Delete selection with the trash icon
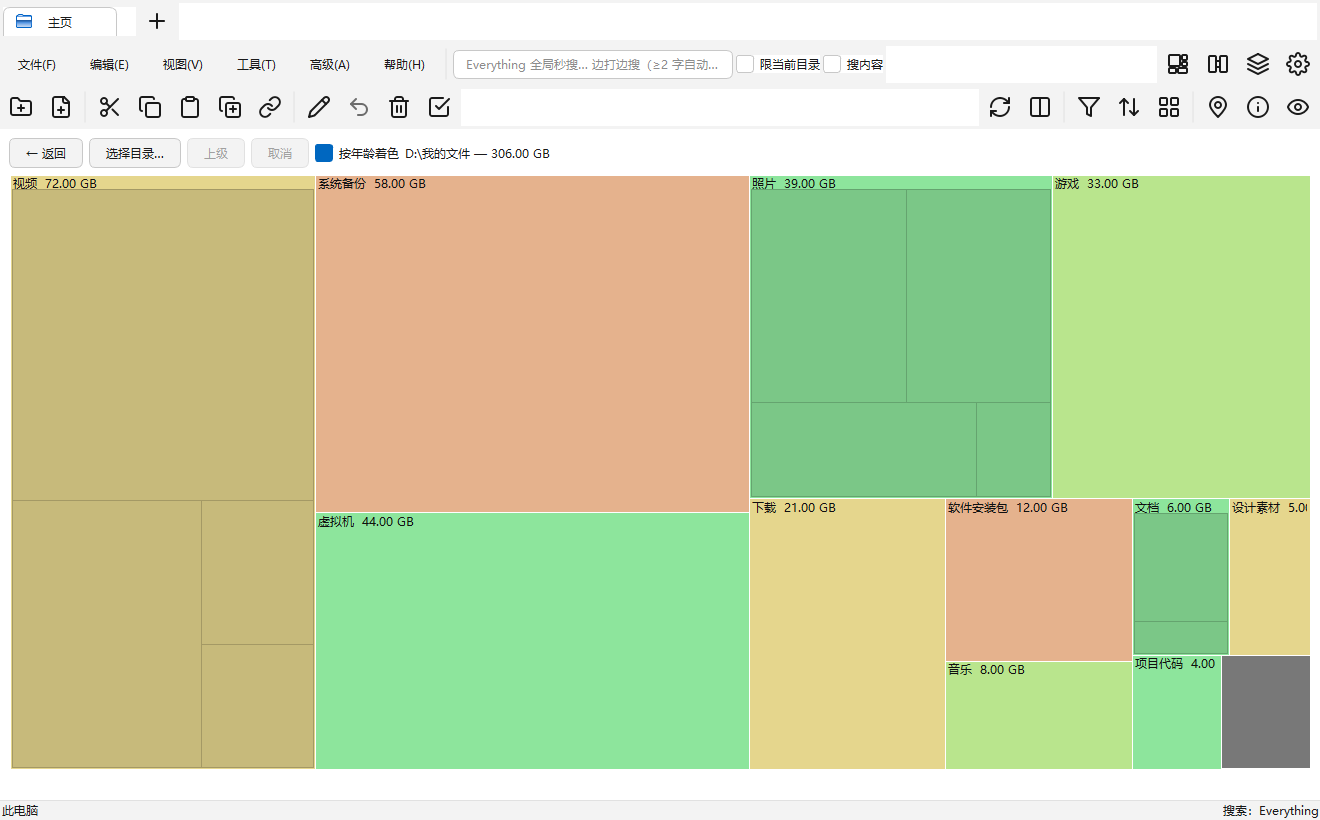This screenshot has width=1320, height=820. click(x=399, y=107)
